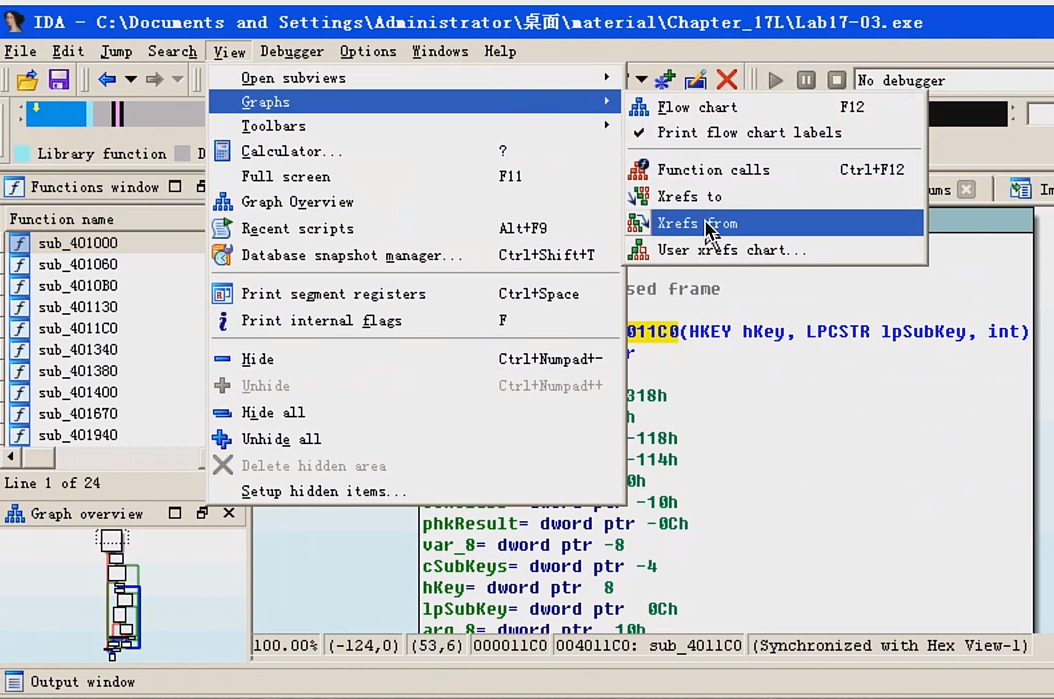Click the 100.00% zoom indicator
This screenshot has height=699, width=1054.
[286, 645]
